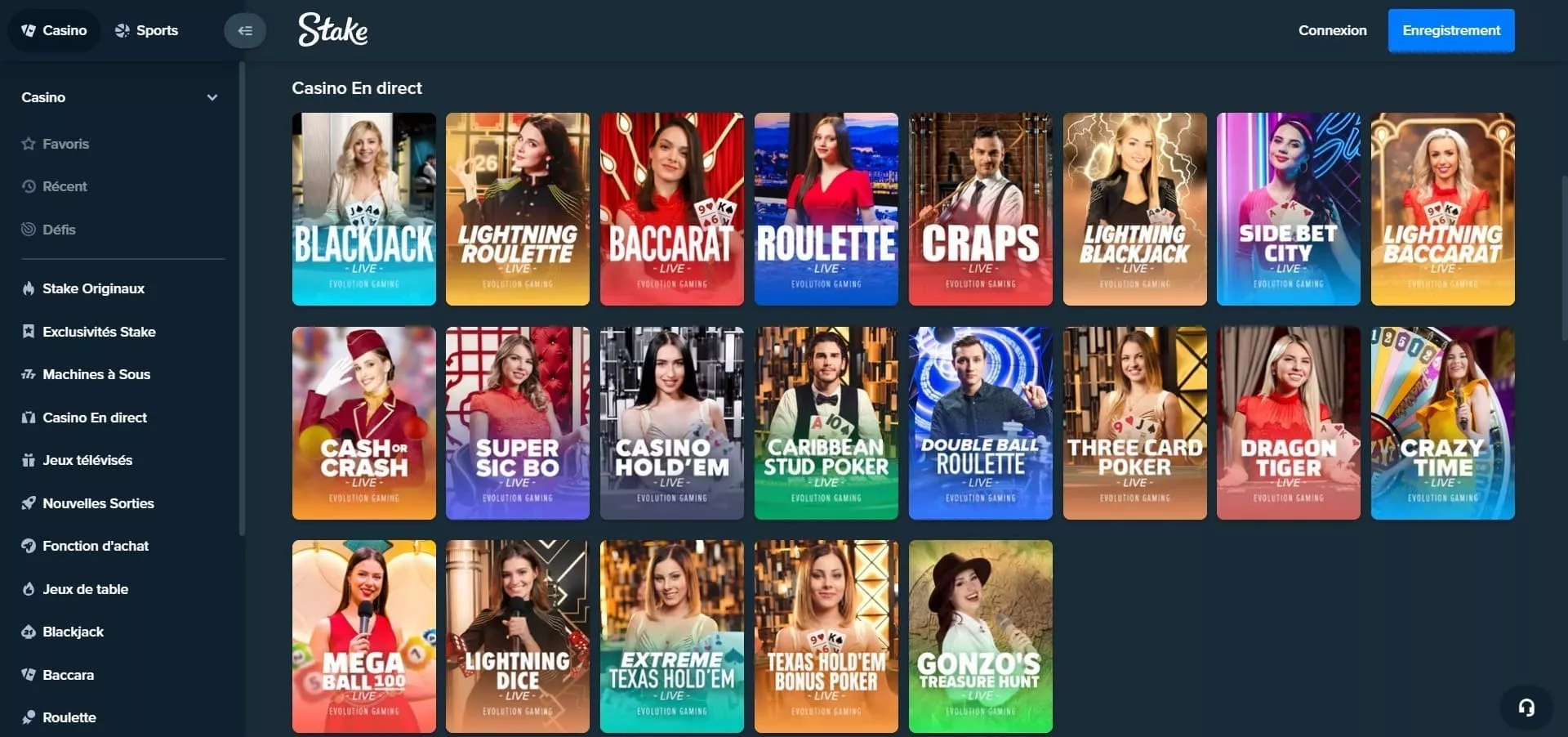Click the Stake logo
This screenshot has width=1568, height=737.
point(333,29)
